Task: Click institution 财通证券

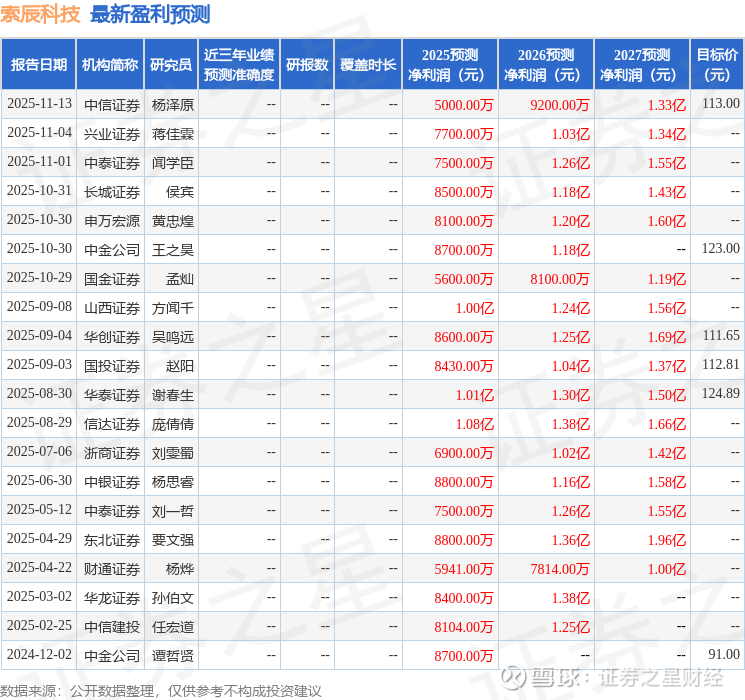Action: click(x=112, y=569)
